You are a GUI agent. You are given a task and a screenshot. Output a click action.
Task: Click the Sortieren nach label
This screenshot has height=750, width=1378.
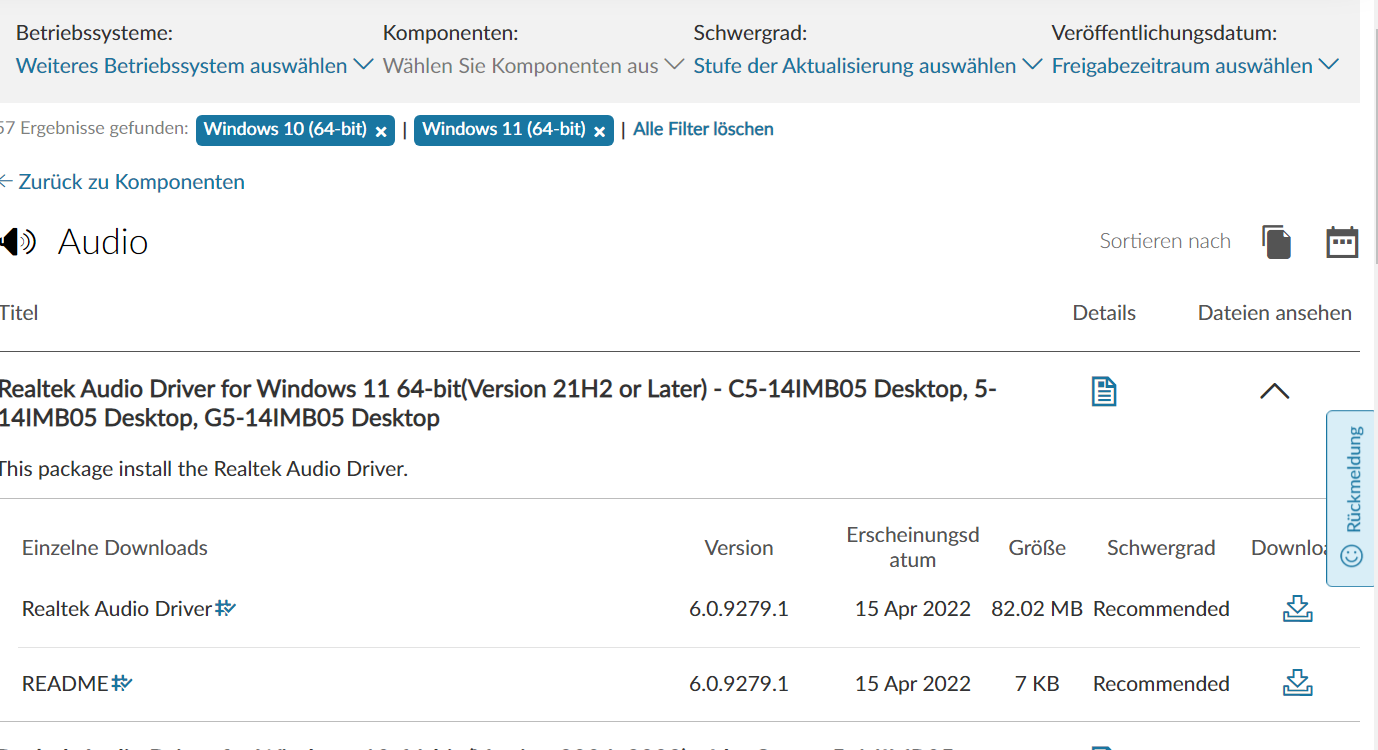(1165, 241)
